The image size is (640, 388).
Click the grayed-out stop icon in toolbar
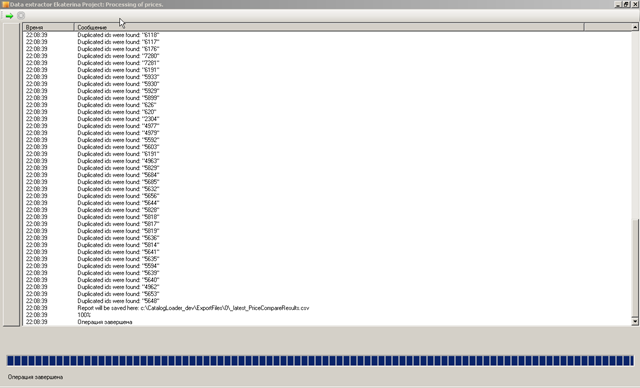tap(21, 16)
